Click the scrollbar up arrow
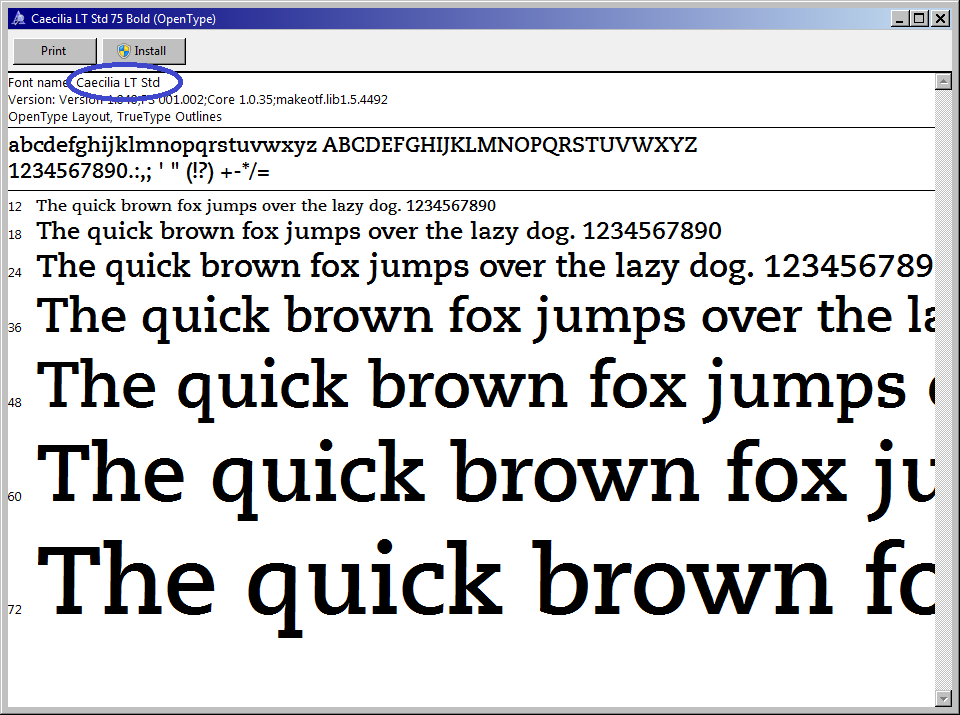 [943, 81]
